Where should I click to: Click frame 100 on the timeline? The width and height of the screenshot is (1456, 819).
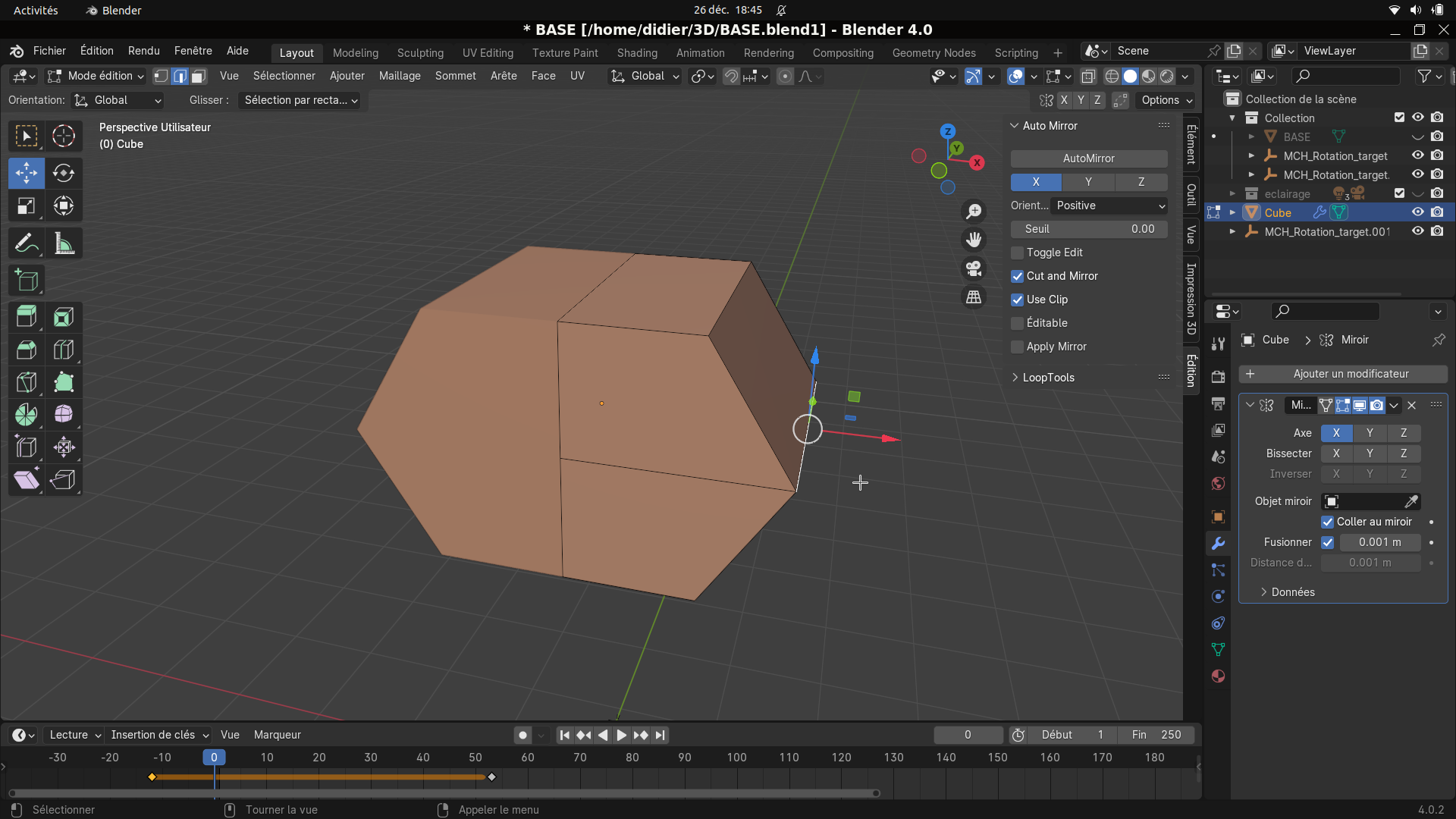point(736,757)
